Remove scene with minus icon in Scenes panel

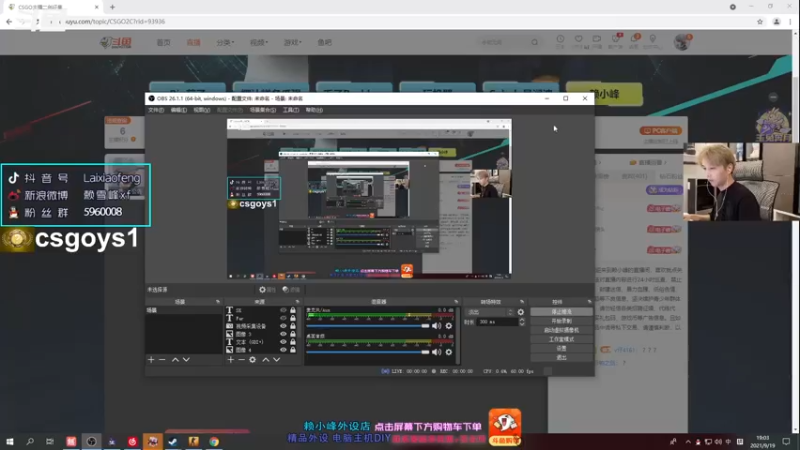pyautogui.click(x=162, y=360)
